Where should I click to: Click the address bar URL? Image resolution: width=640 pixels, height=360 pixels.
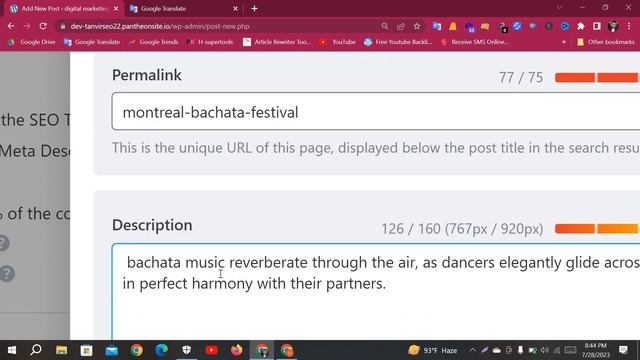point(160,26)
